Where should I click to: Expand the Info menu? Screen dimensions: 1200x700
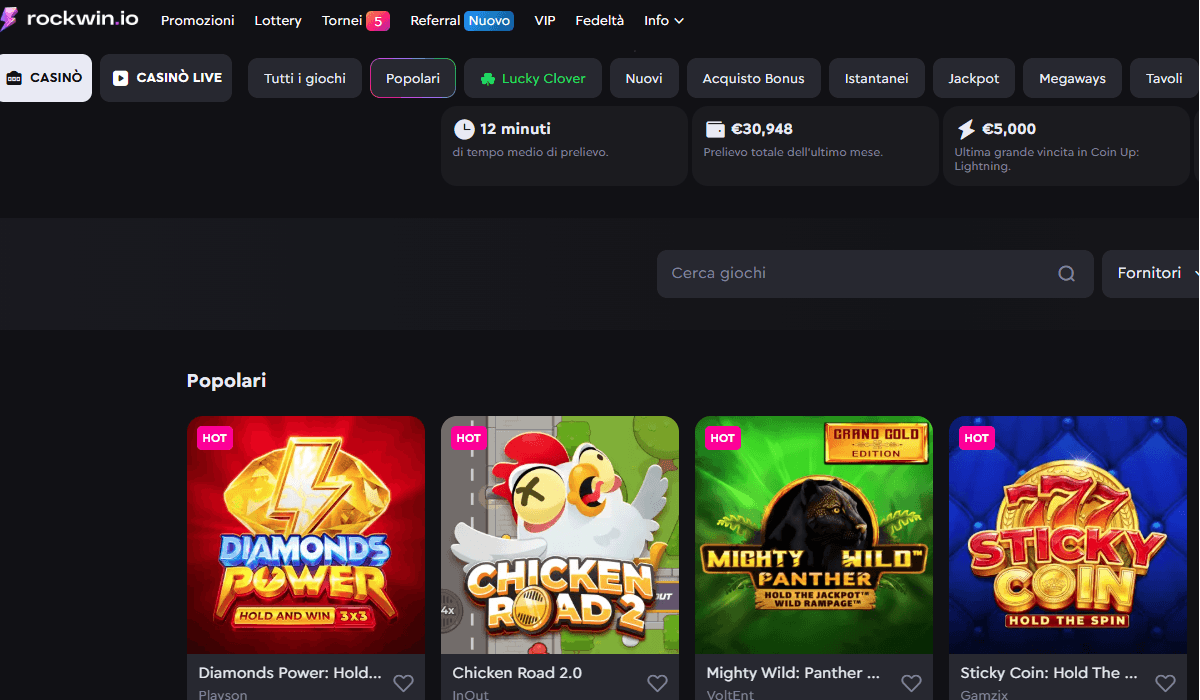tap(664, 21)
